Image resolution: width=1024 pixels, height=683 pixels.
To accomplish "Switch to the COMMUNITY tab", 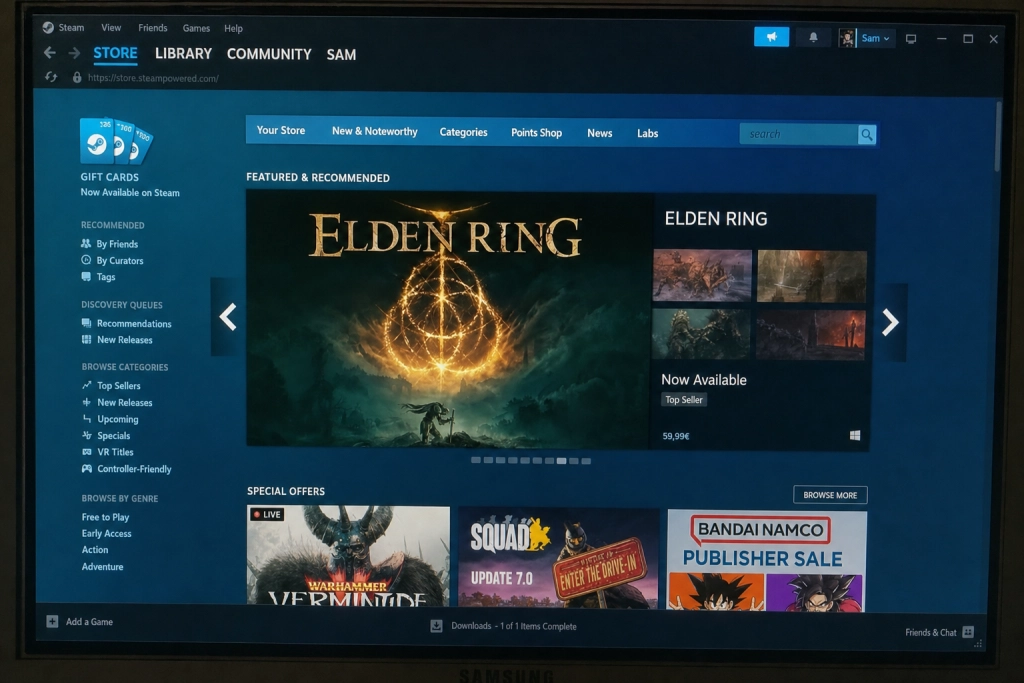I will pos(269,54).
